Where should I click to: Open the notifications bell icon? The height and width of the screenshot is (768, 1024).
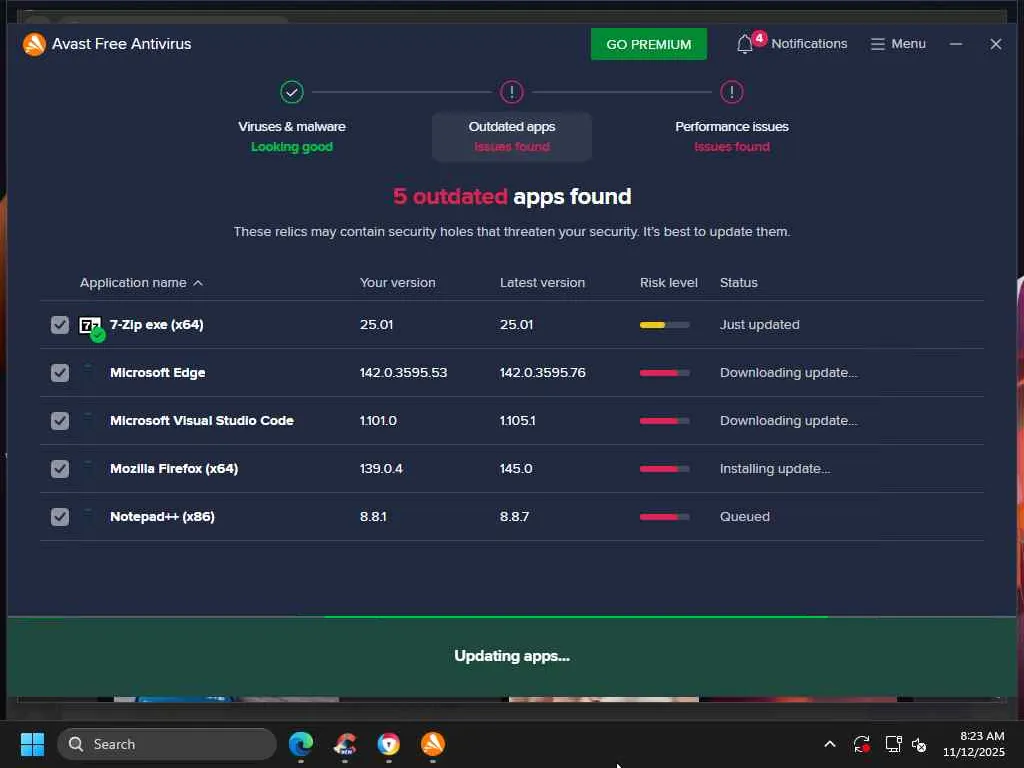[x=744, y=44]
